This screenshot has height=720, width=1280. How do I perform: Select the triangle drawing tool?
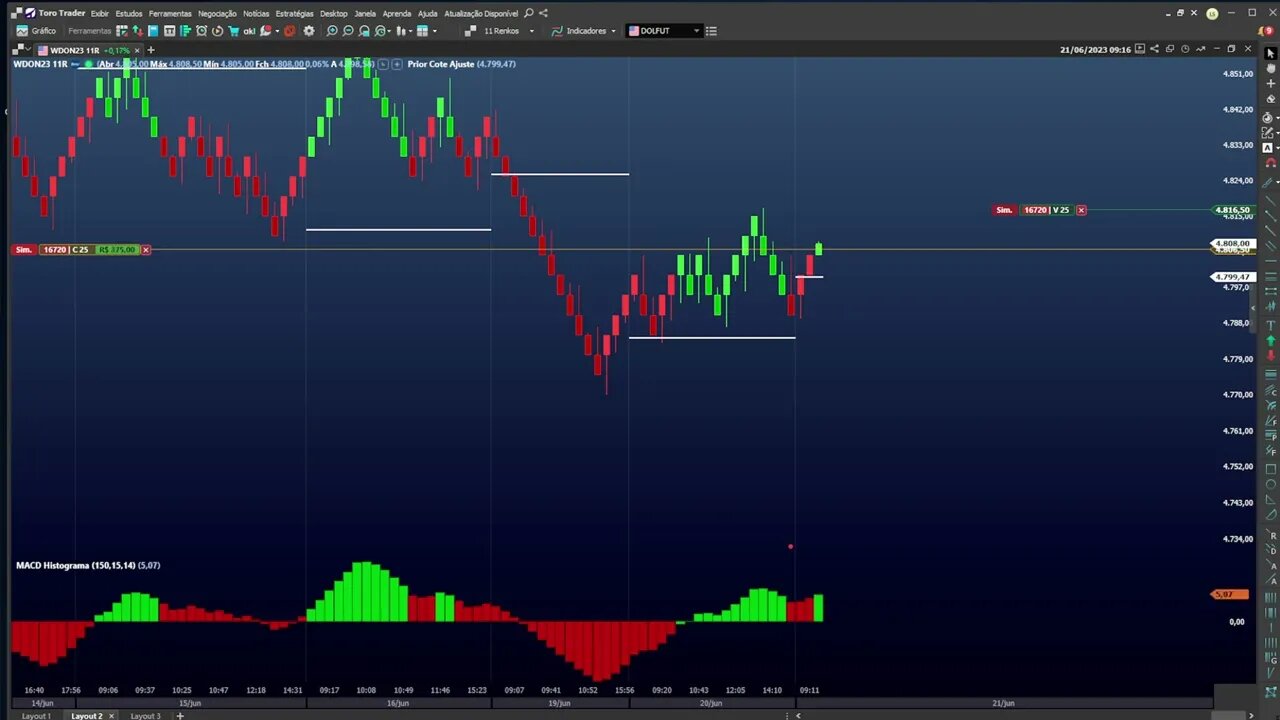1271,498
